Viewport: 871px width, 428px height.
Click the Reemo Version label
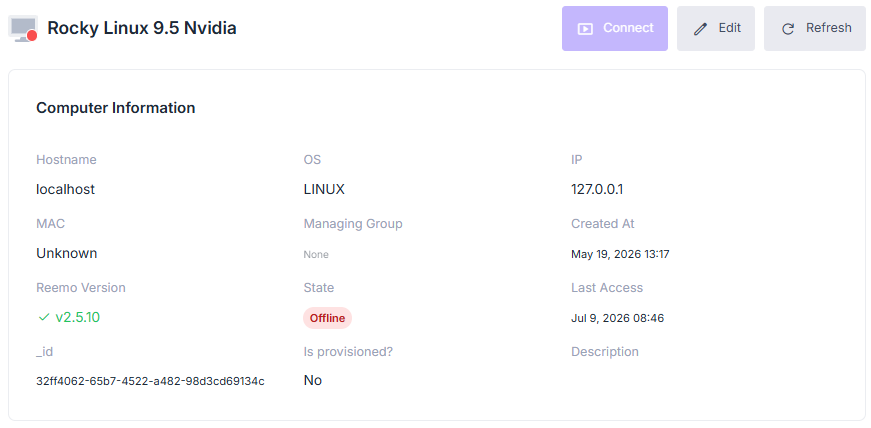81,288
